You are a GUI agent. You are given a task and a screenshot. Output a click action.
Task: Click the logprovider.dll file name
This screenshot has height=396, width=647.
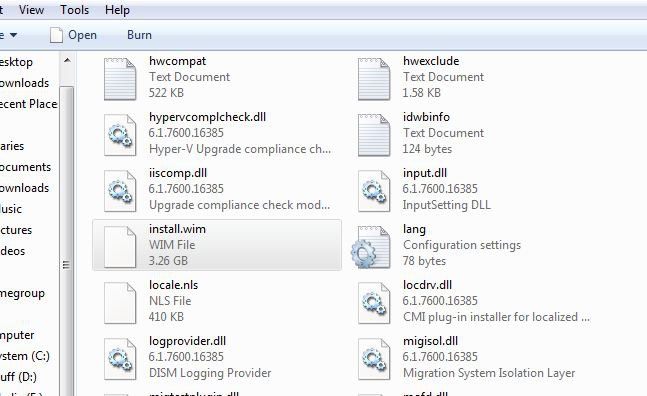[x=188, y=341]
